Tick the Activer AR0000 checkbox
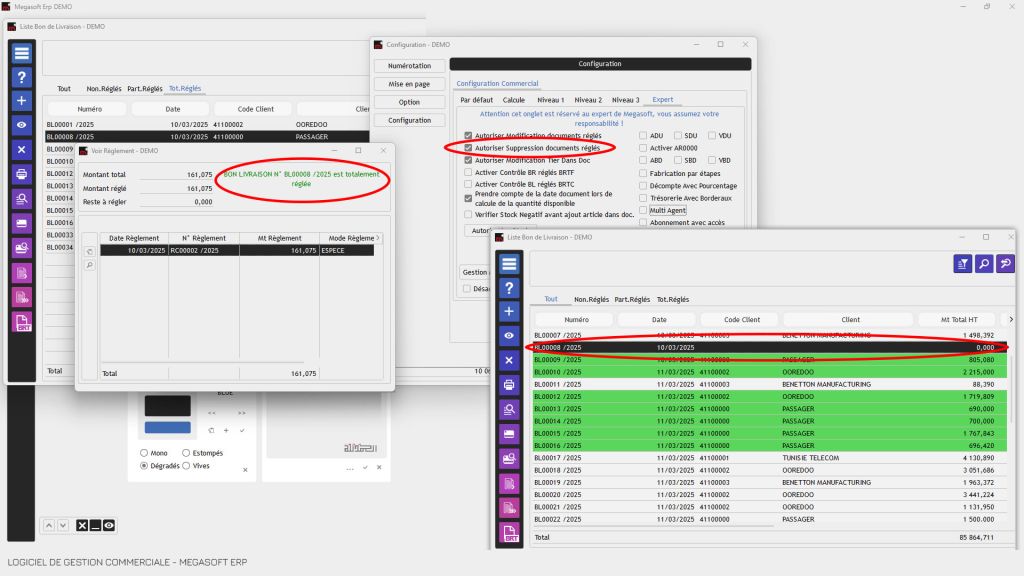1024x576 pixels. click(x=643, y=148)
